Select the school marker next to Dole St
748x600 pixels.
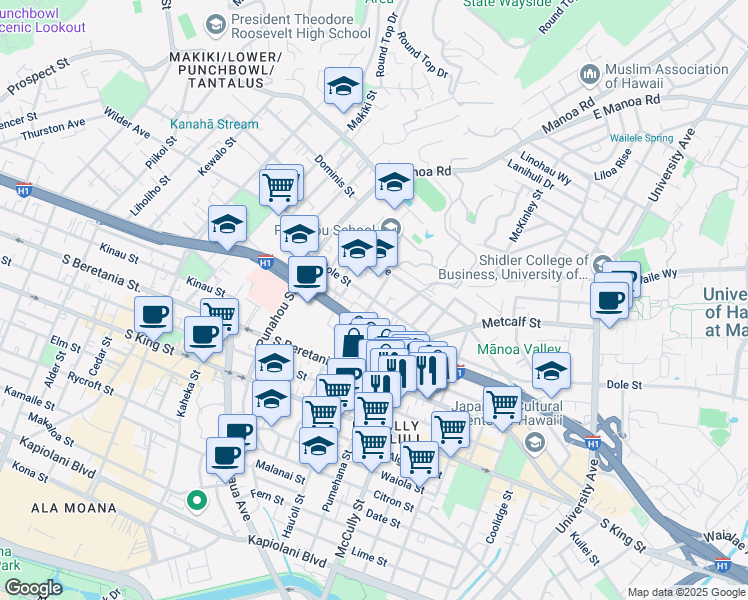point(551,372)
